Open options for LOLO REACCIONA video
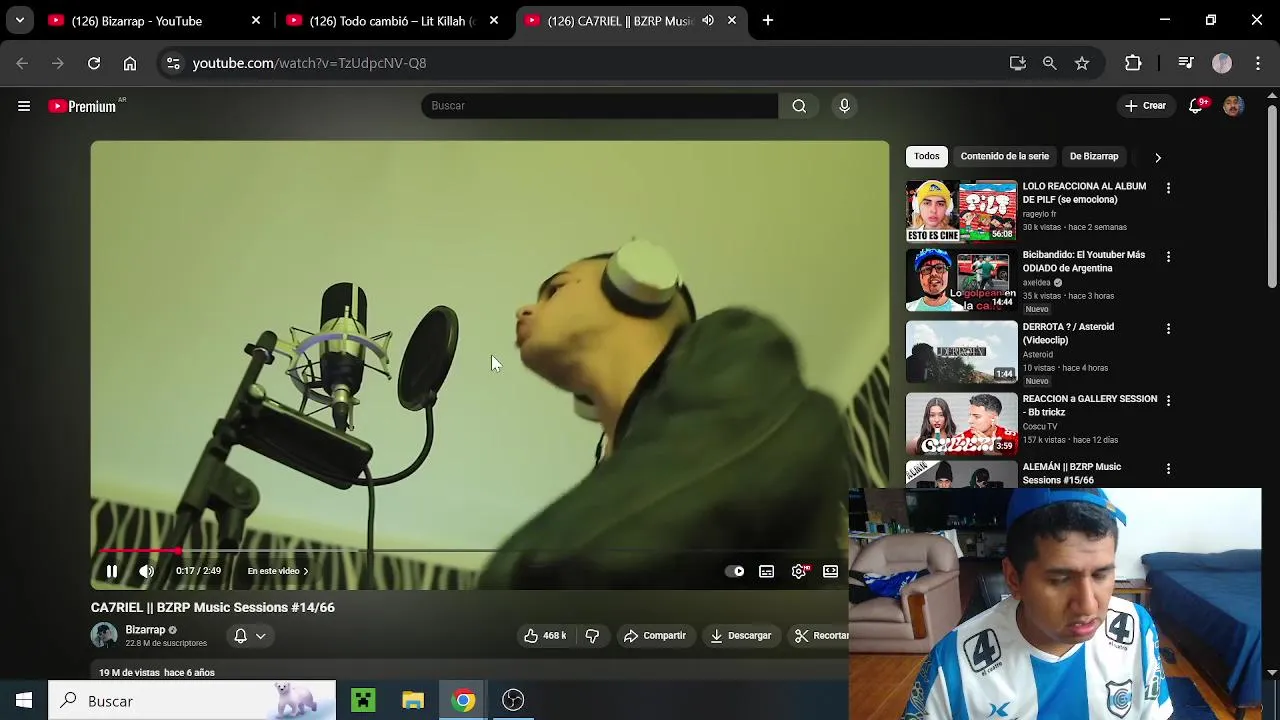Image resolution: width=1280 pixels, height=720 pixels. (1168, 188)
